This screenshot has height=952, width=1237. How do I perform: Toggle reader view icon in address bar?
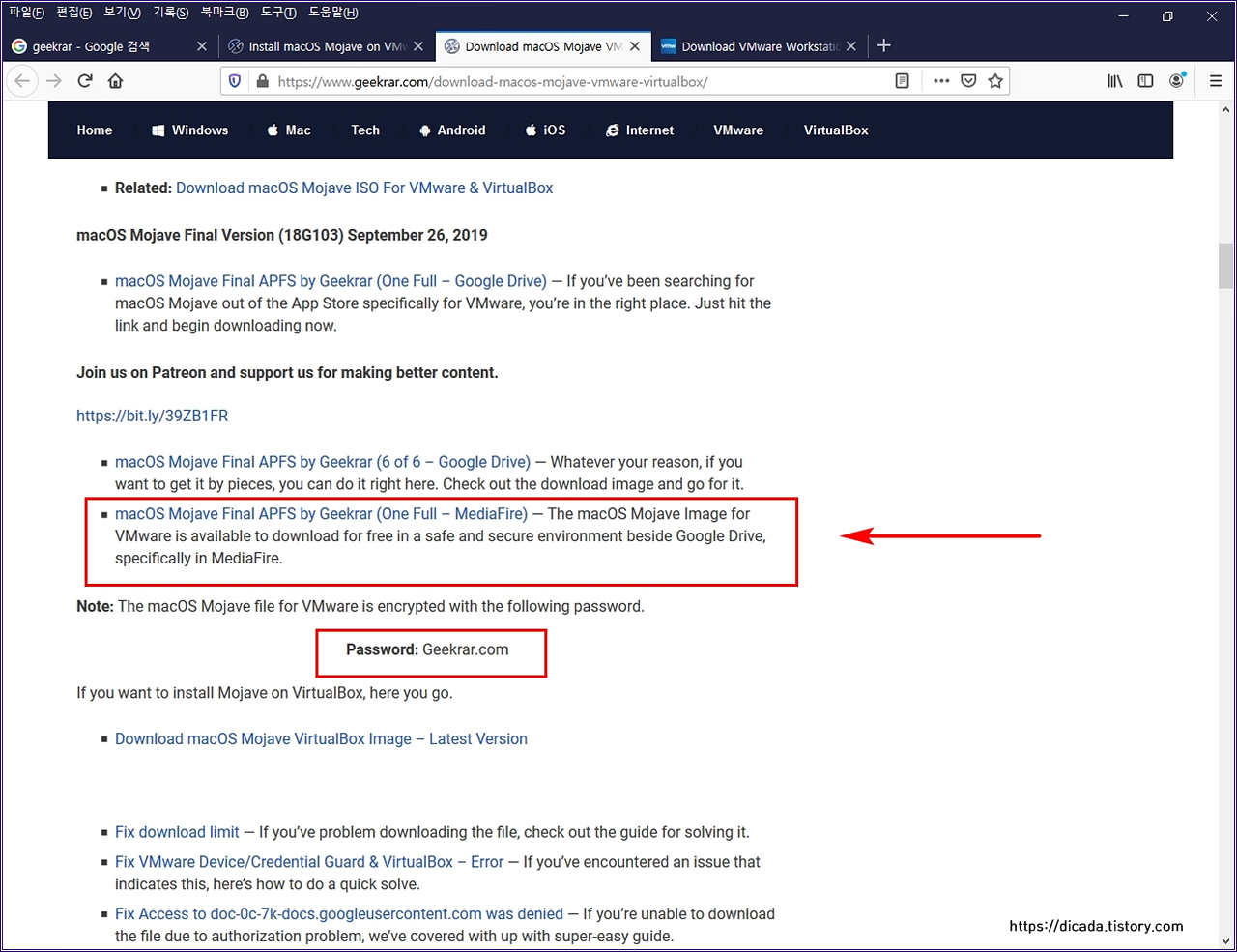pos(902,81)
